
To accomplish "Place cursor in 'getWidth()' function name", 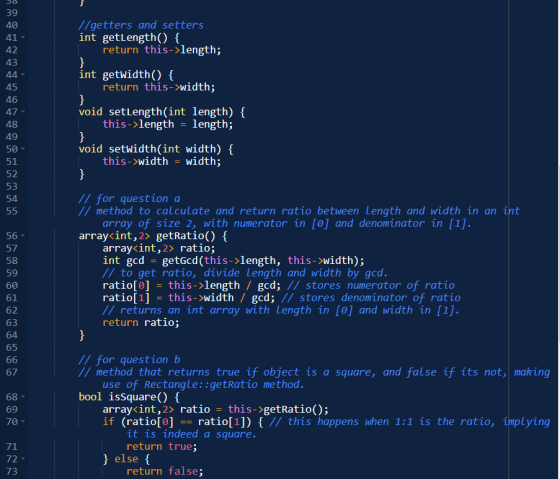I will click(x=132, y=75).
